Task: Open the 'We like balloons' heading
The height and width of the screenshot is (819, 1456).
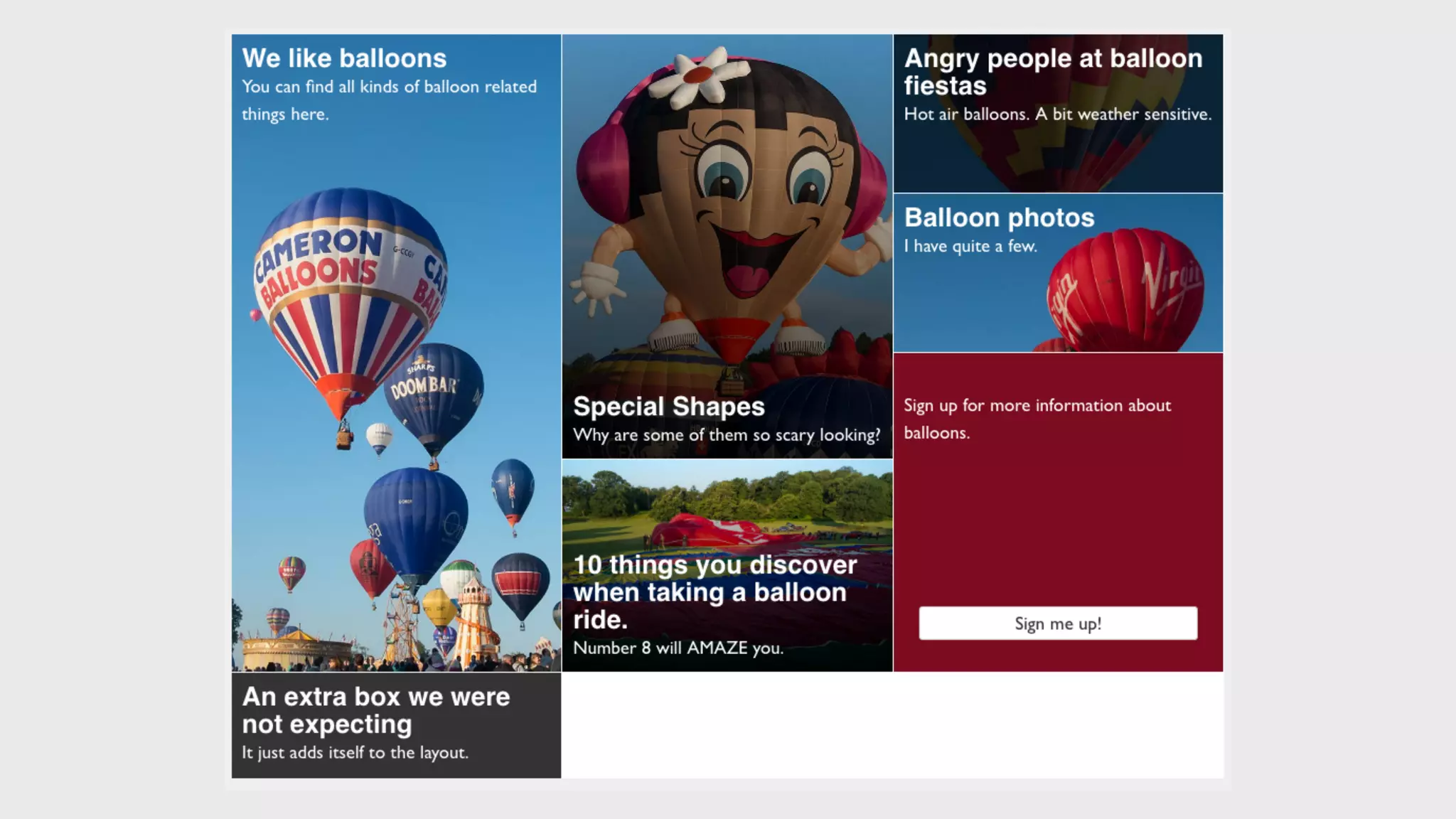Action: (x=344, y=58)
